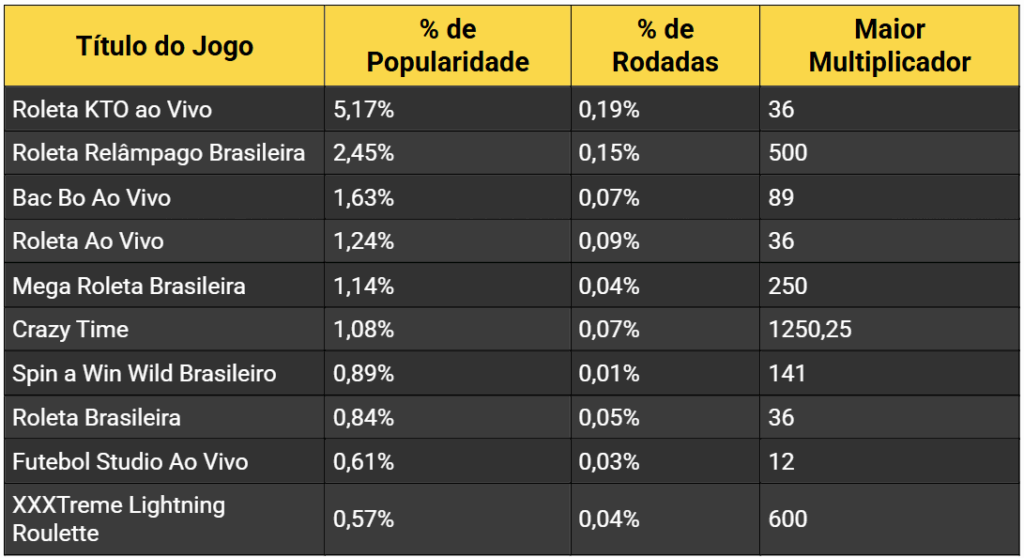Select the 'Maior Multiplicador' header cell
Image resolution: width=1024 pixels, height=558 pixels.
pos(889,46)
